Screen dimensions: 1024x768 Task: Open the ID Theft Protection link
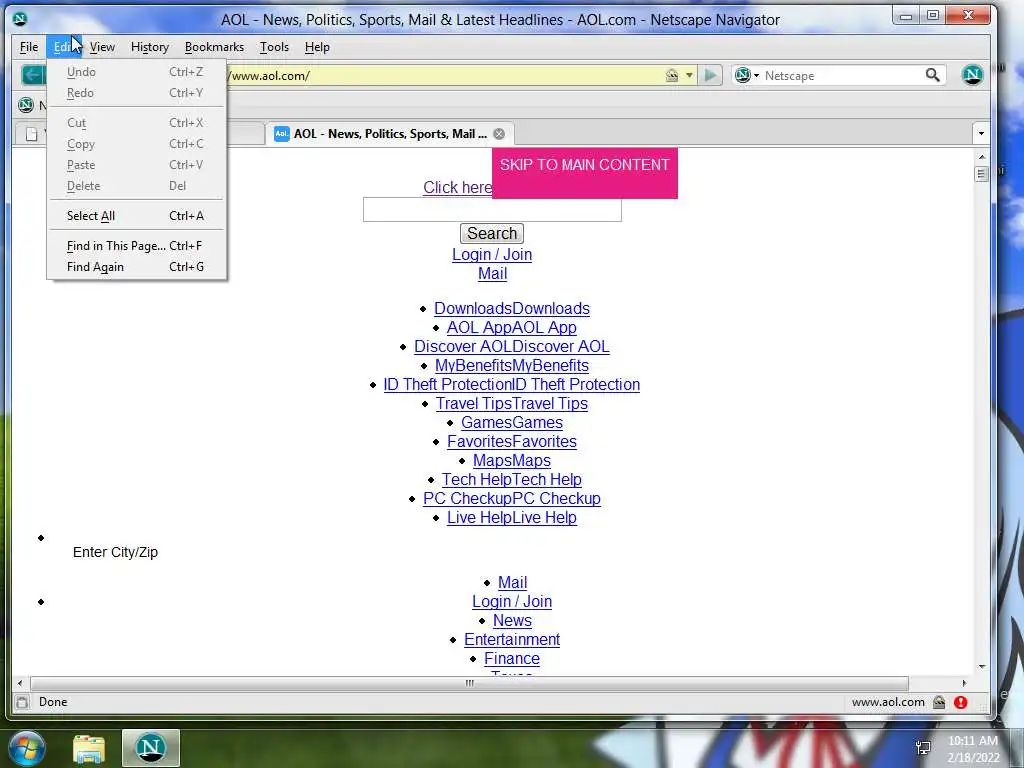512,384
